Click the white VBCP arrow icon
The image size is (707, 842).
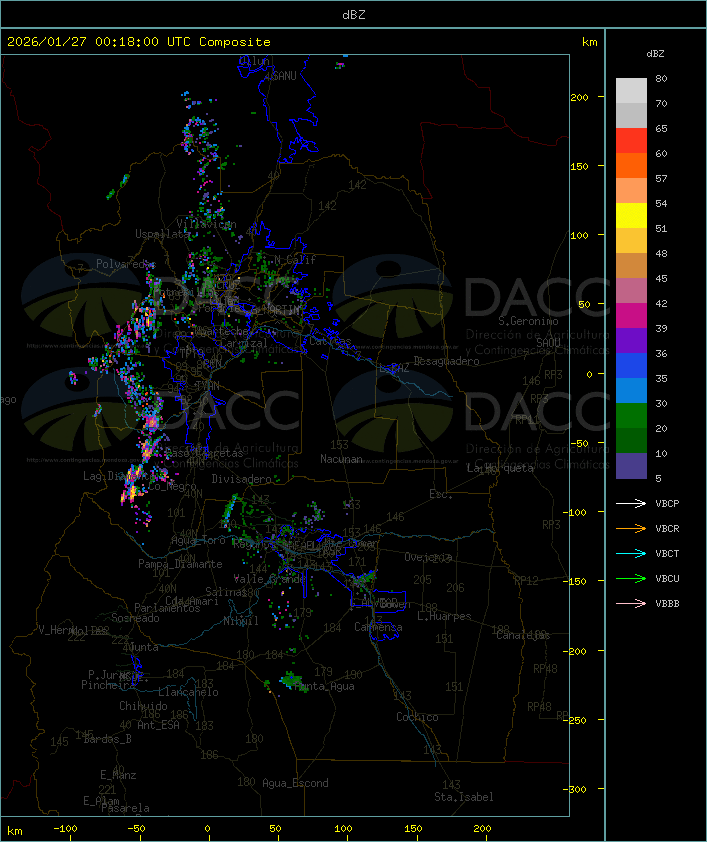631,503
